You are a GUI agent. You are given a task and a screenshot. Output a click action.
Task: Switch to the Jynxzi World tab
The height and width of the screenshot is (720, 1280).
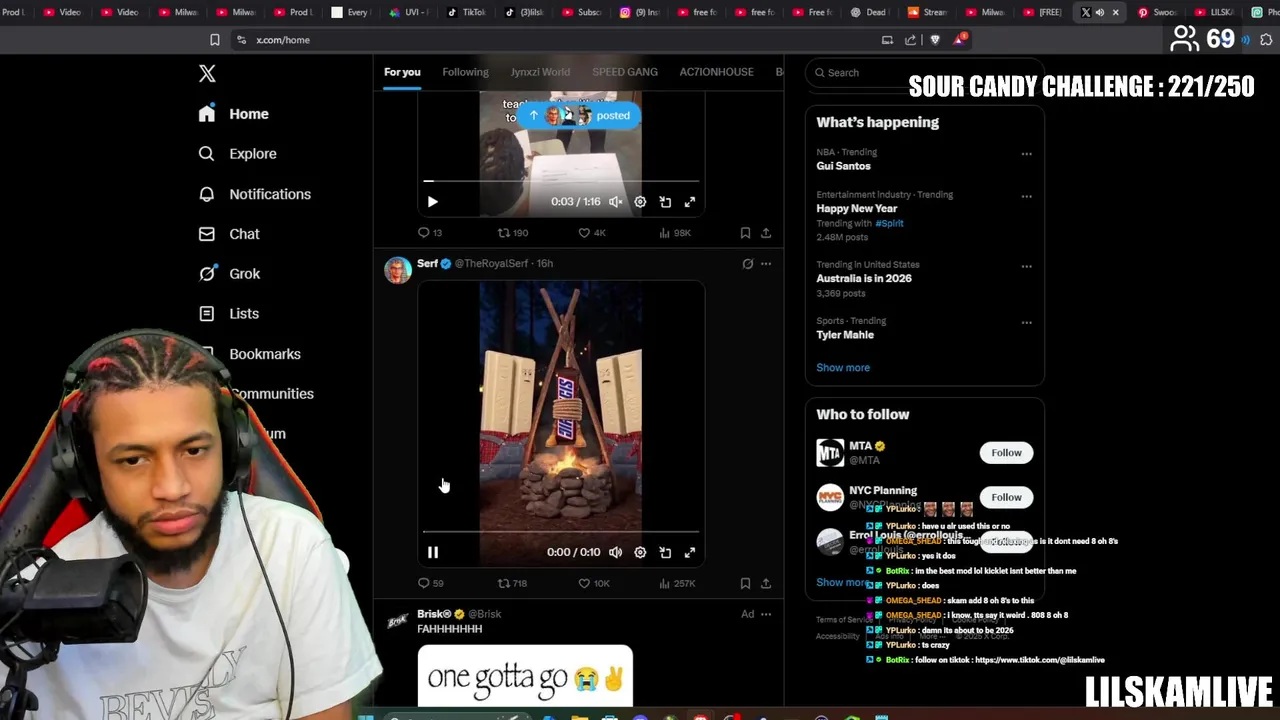[x=540, y=72]
